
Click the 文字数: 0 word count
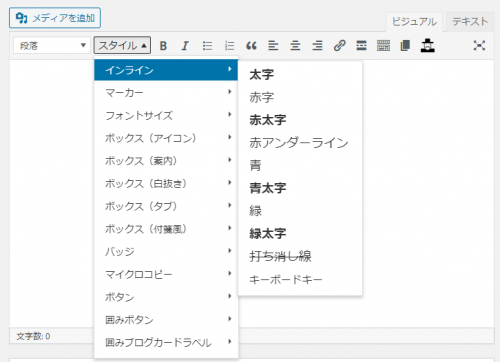(x=33, y=336)
